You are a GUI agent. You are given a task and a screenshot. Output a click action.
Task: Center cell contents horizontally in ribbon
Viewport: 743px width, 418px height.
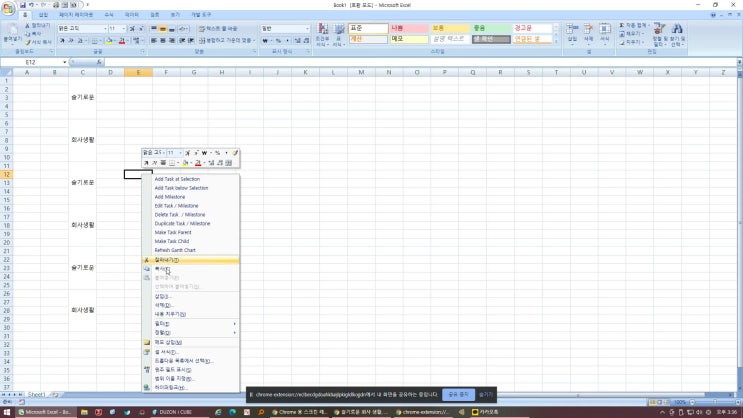(x=163, y=41)
